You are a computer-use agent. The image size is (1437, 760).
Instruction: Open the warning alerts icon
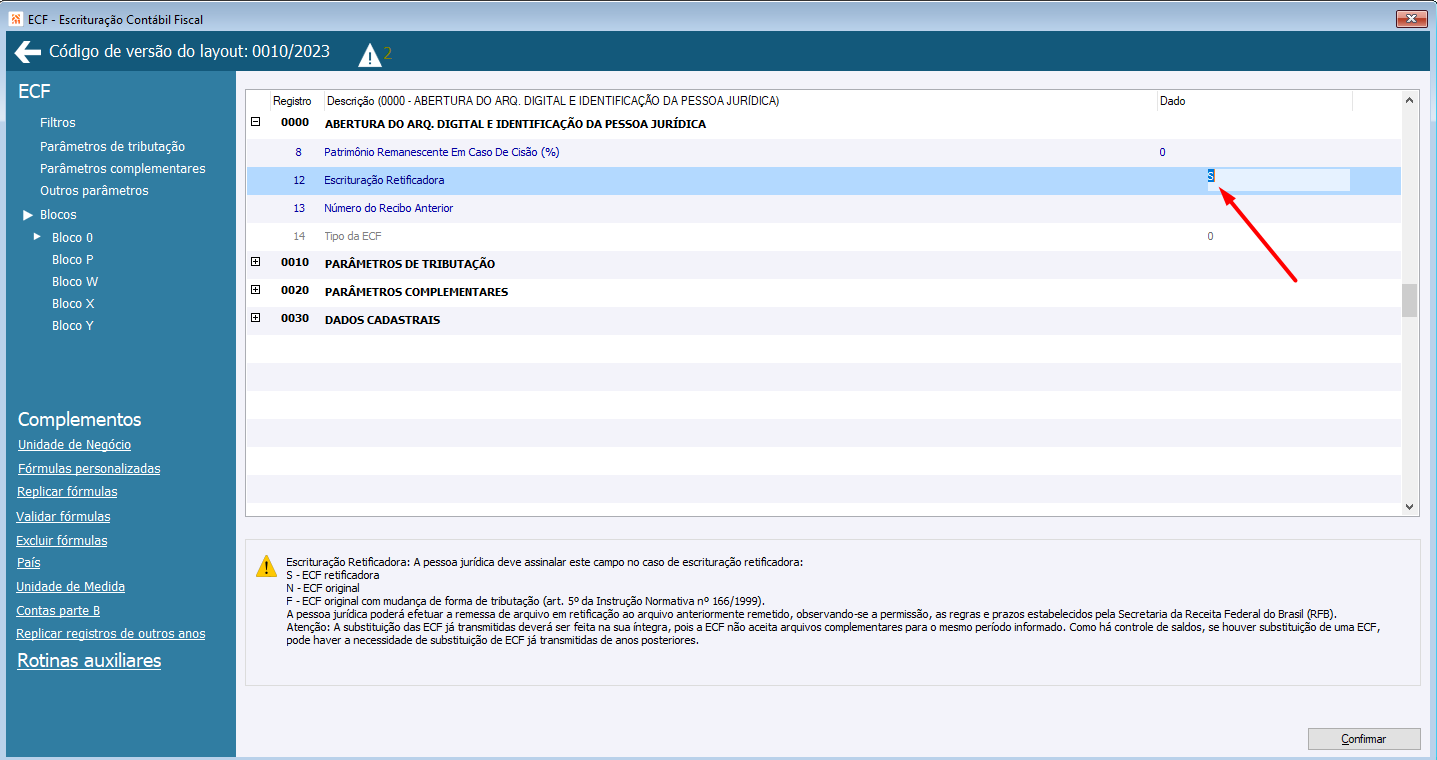click(370, 55)
